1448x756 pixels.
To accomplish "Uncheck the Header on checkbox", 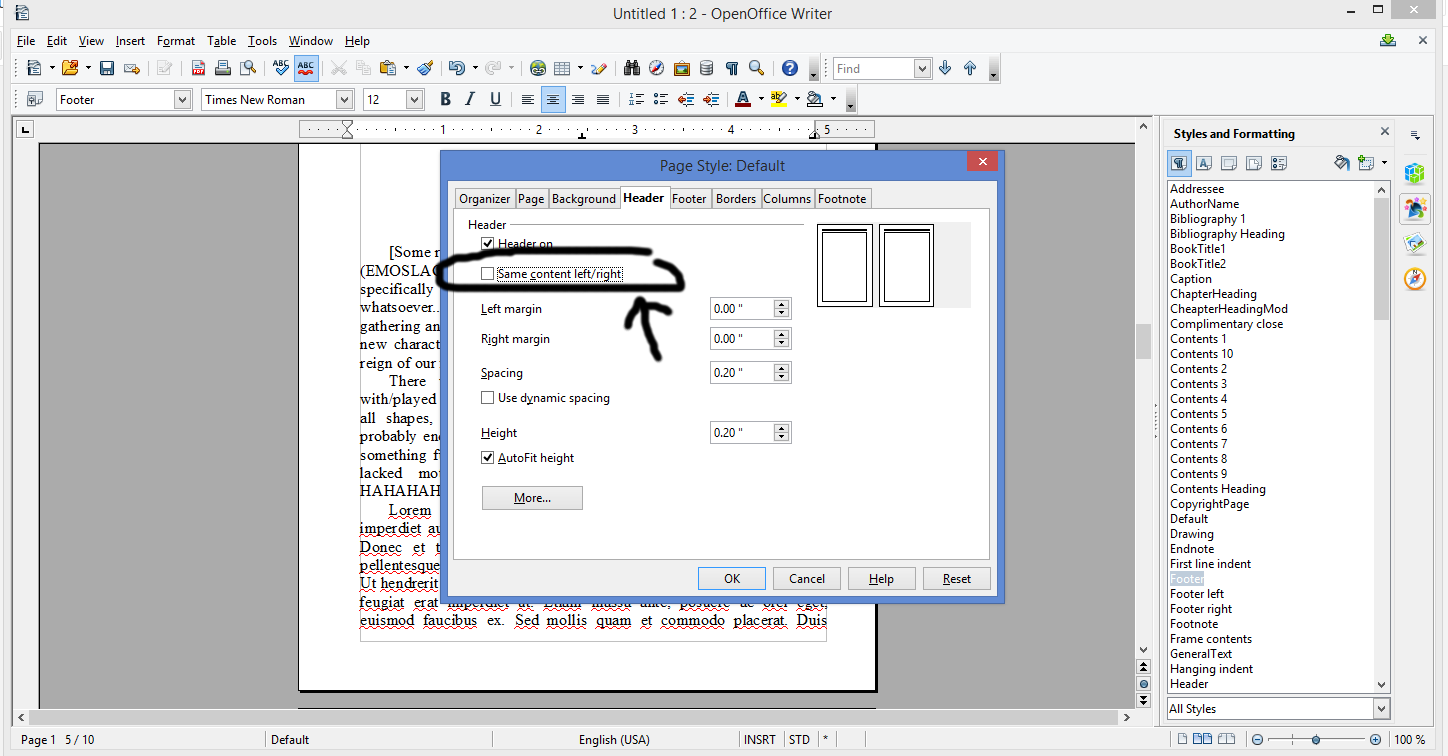I will [487, 244].
